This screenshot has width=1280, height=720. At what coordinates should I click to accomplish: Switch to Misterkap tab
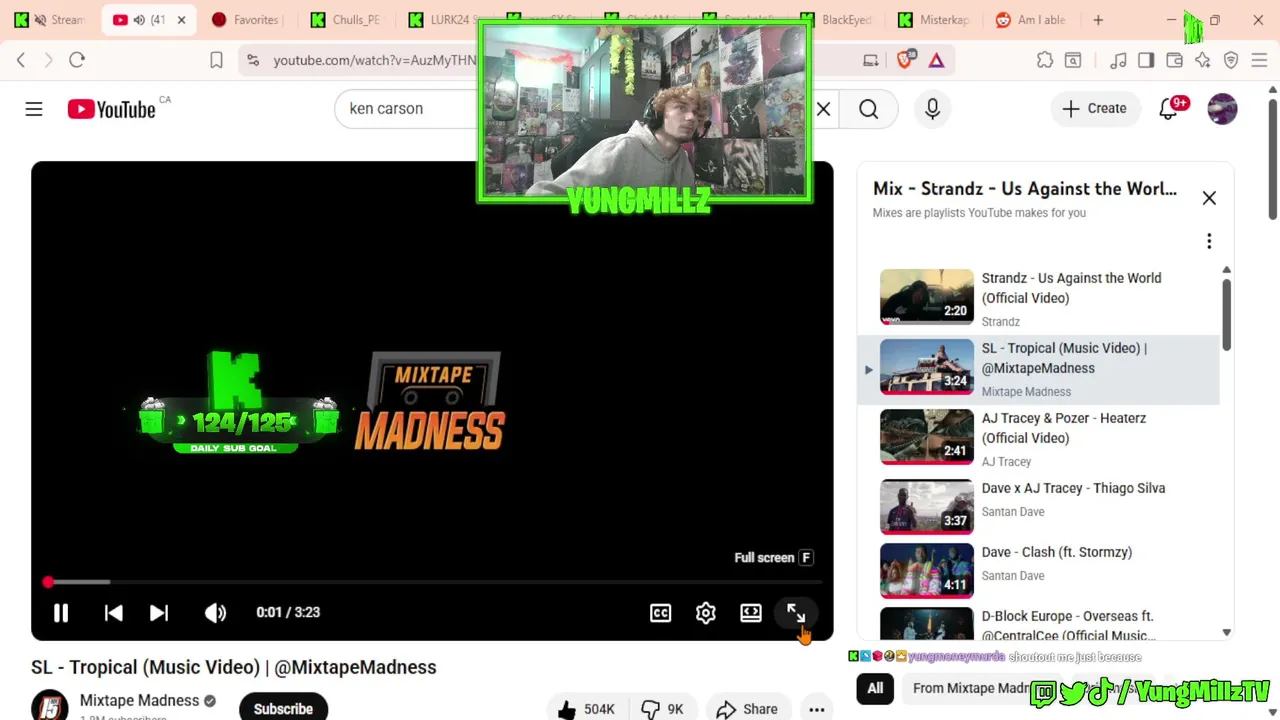[x=934, y=20]
